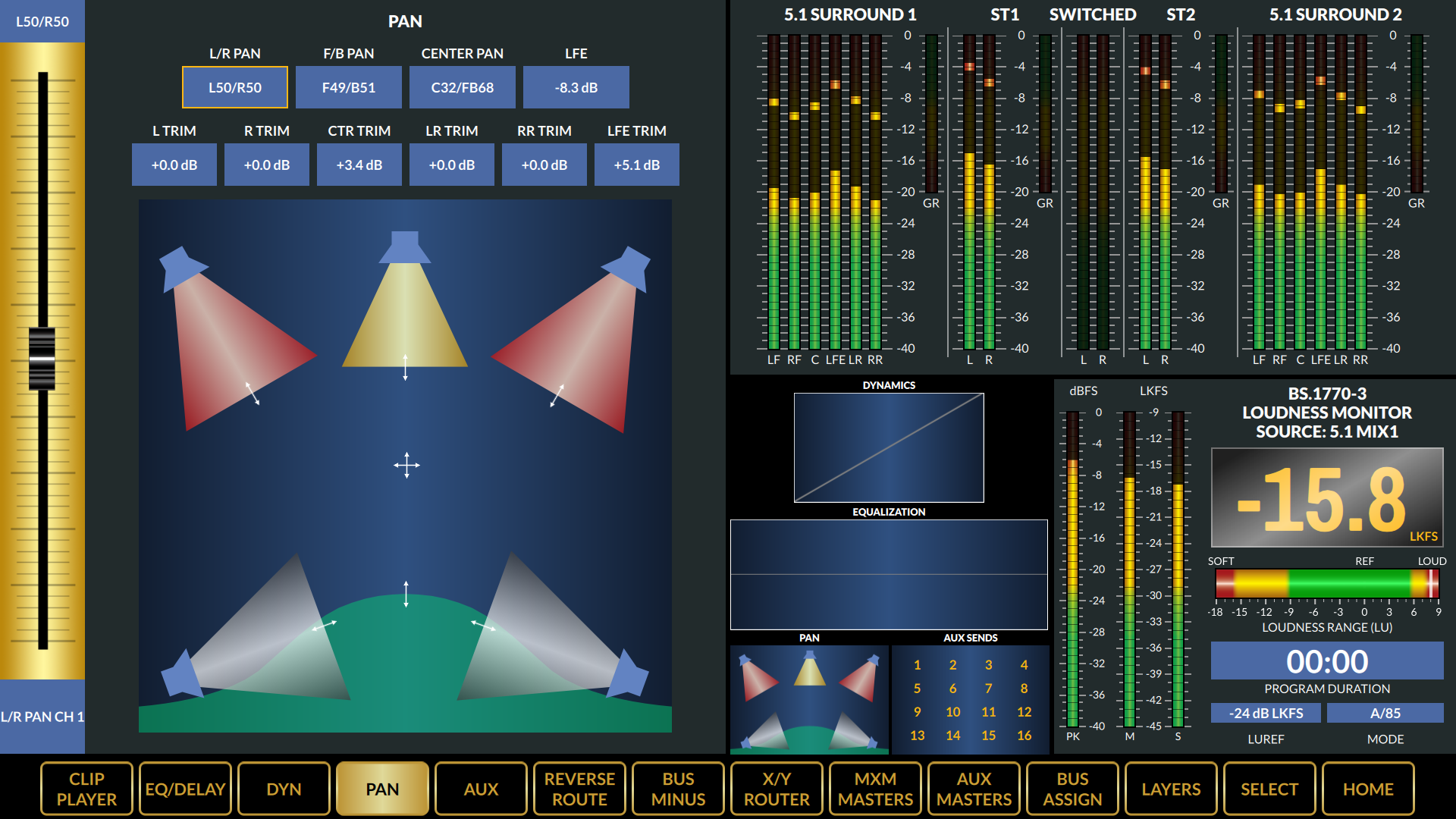Image resolution: width=1456 pixels, height=819 pixels.
Task: Select aux send 13
Action: pos(917,736)
